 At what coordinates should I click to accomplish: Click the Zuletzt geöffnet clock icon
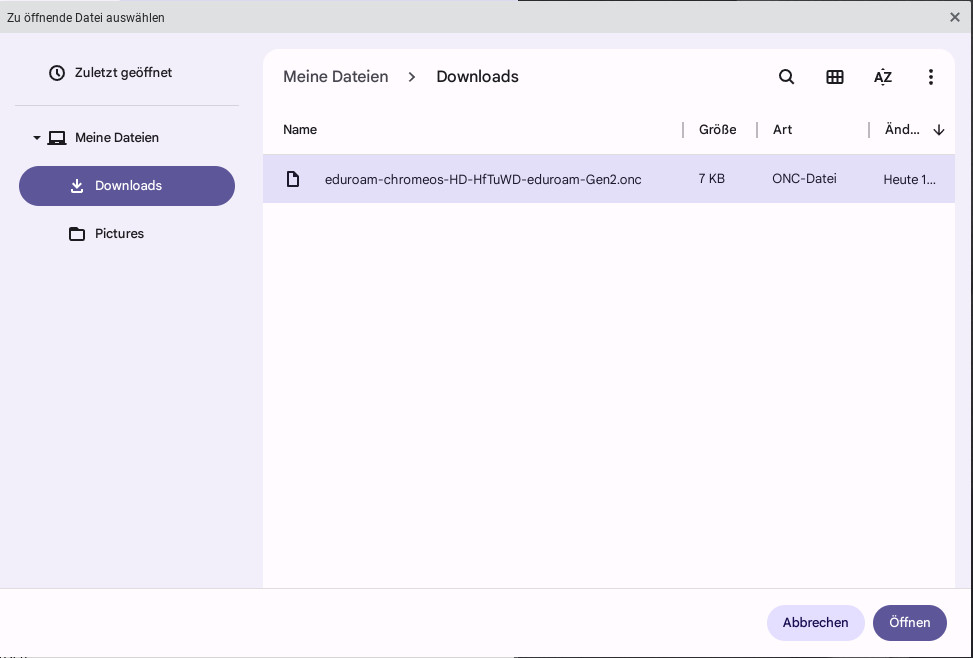[x=56, y=72]
